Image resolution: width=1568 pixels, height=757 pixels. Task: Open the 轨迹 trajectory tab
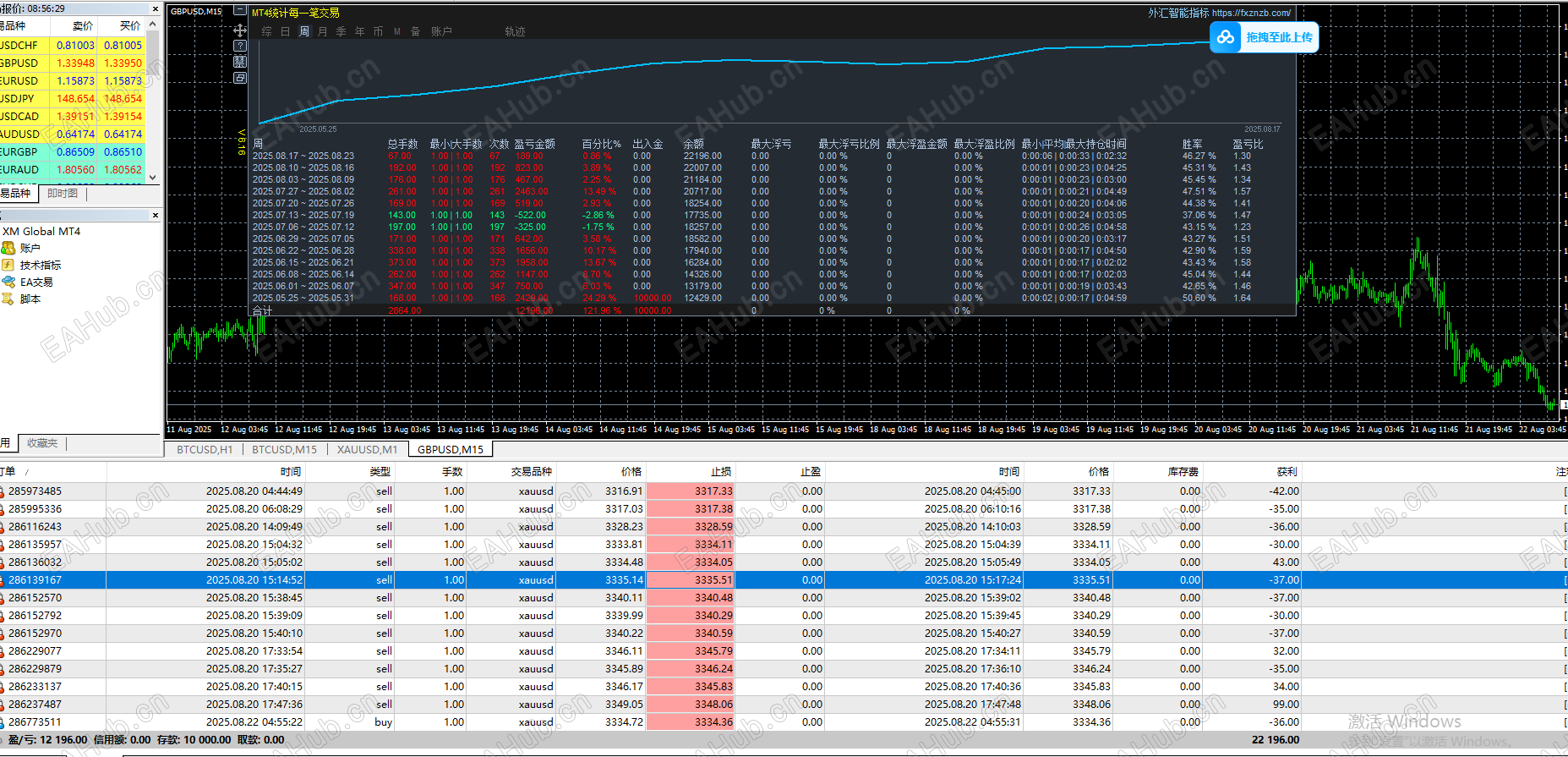515,31
